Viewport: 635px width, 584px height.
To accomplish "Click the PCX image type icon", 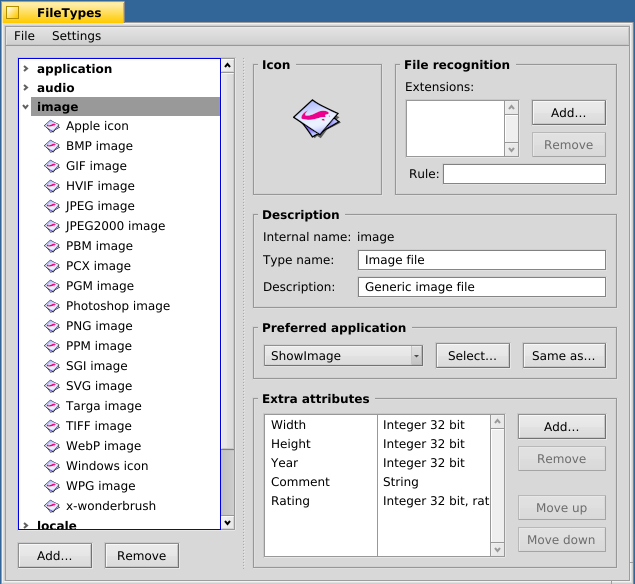I will click(52, 266).
